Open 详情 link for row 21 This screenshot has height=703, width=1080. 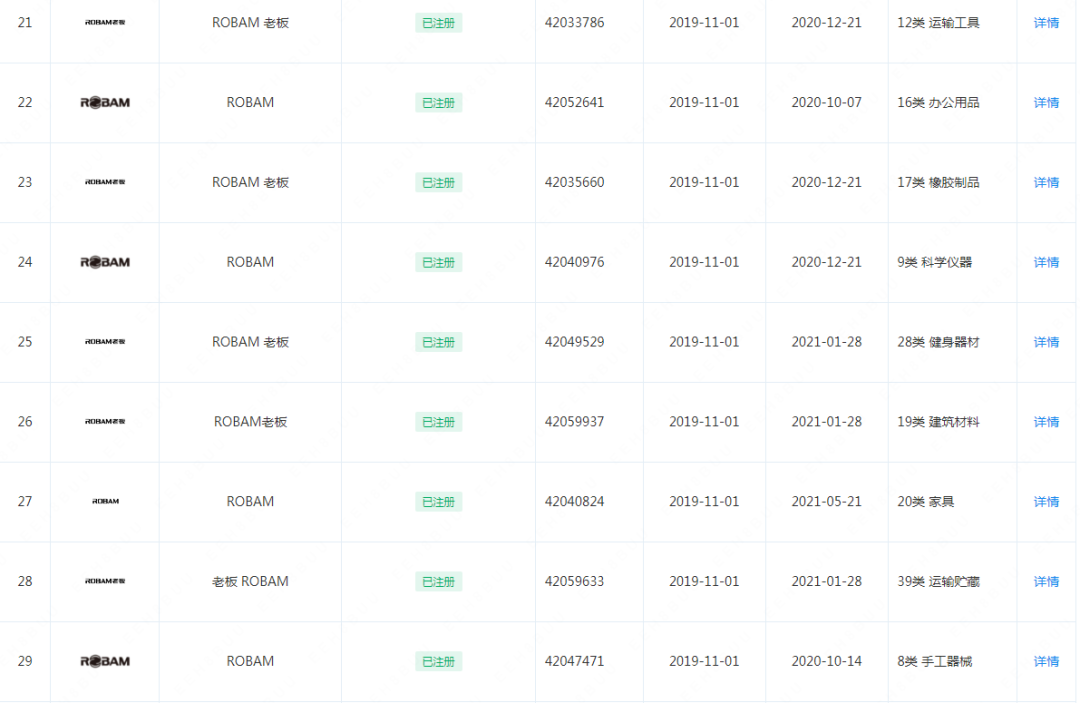(x=1046, y=23)
